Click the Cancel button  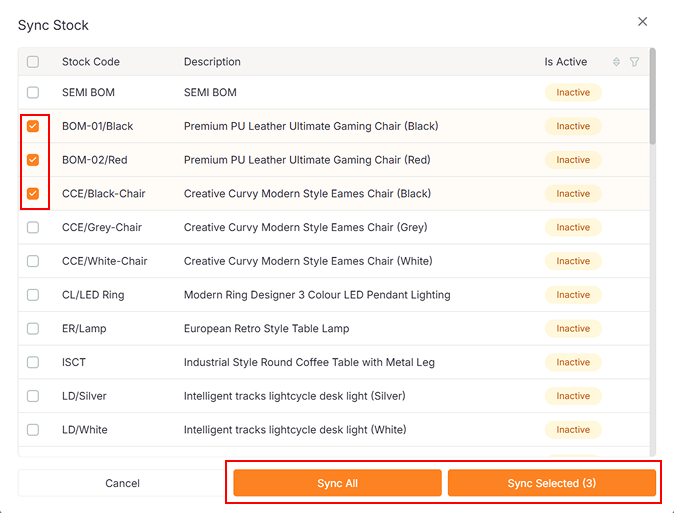click(x=123, y=484)
